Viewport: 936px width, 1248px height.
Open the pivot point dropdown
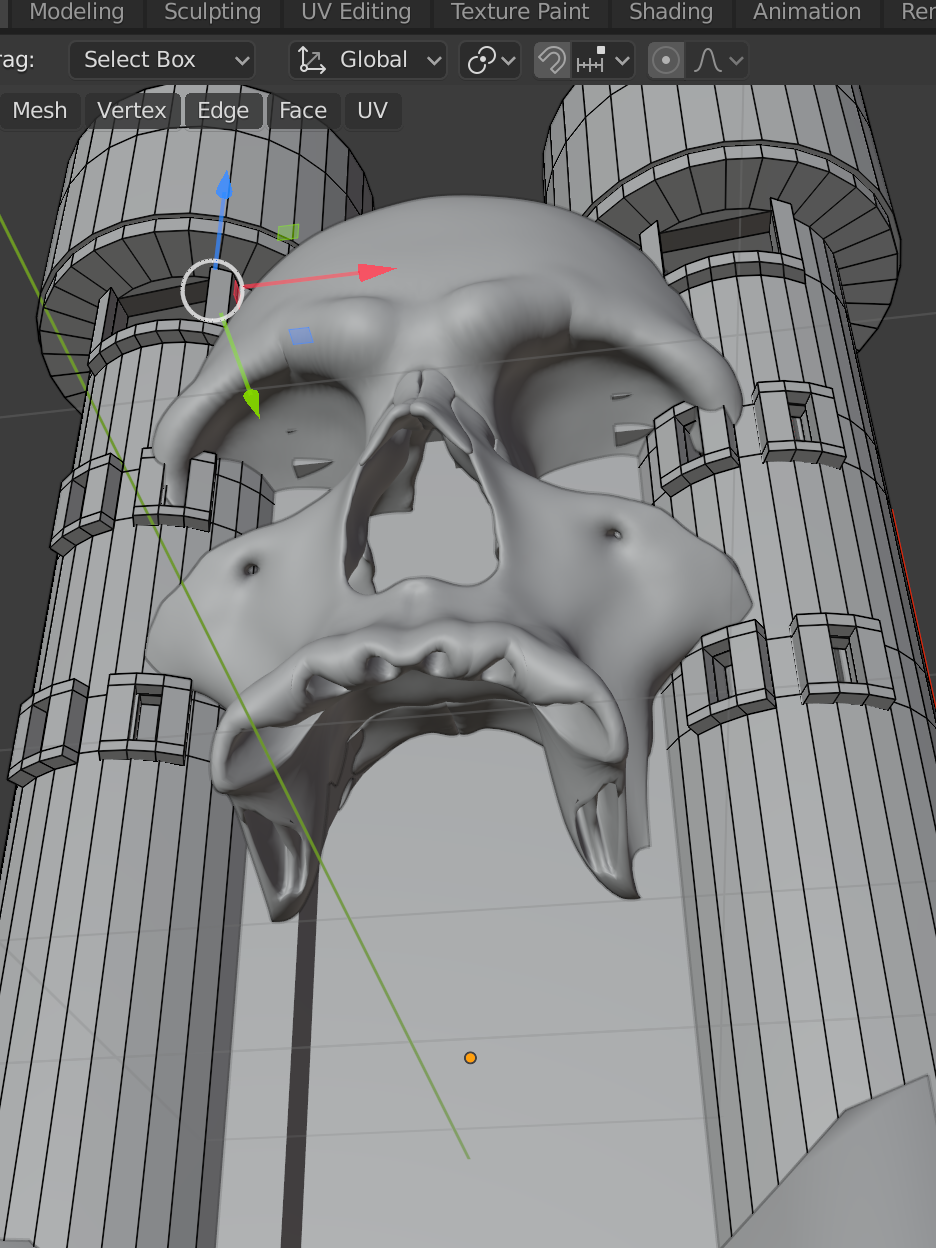click(490, 60)
